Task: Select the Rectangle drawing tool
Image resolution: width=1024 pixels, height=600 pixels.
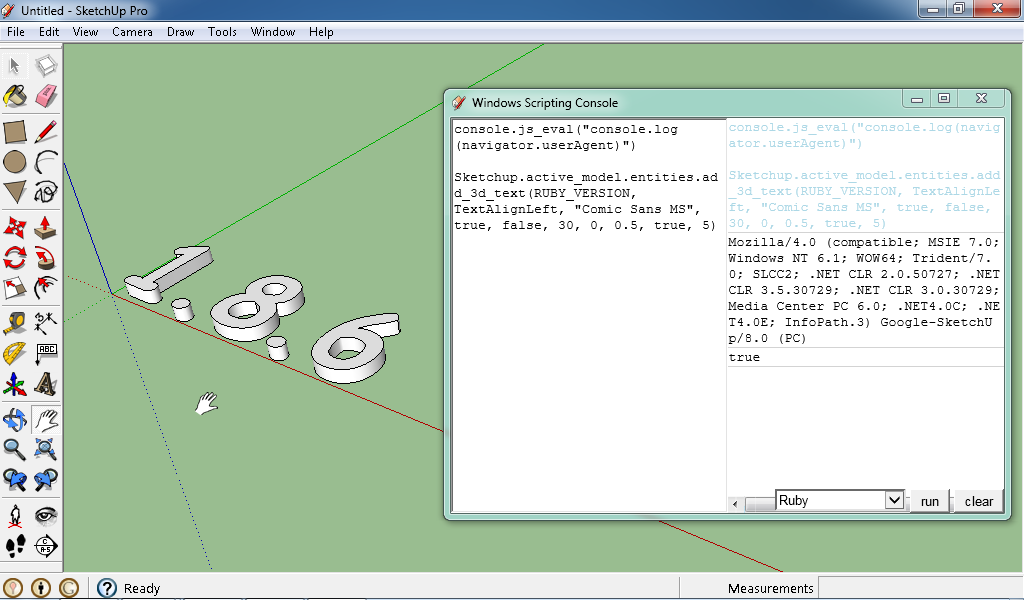Action: pyautogui.click(x=15, y=132)
